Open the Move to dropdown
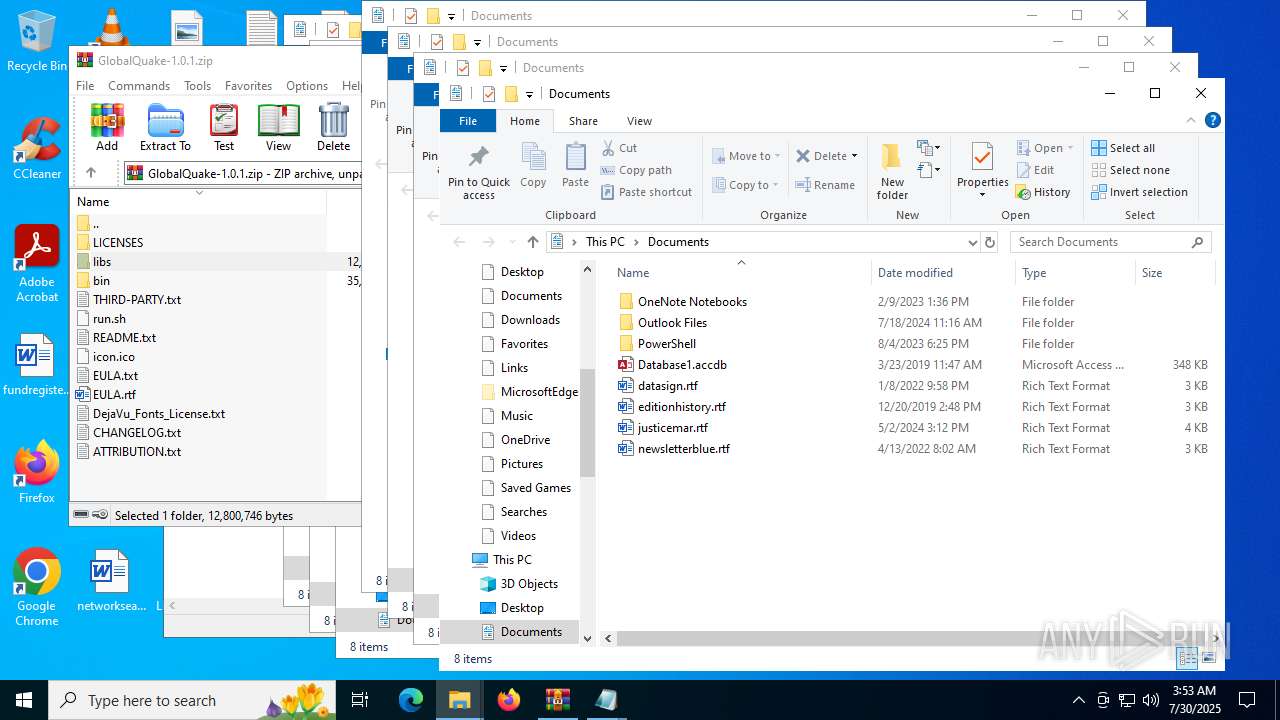Image resolution: width=1280 pixels, height=720 pixels. click(x=746, y=156)
